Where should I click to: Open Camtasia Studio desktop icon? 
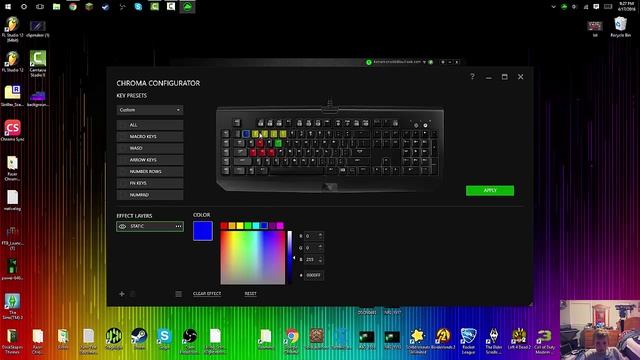(38, 64)
